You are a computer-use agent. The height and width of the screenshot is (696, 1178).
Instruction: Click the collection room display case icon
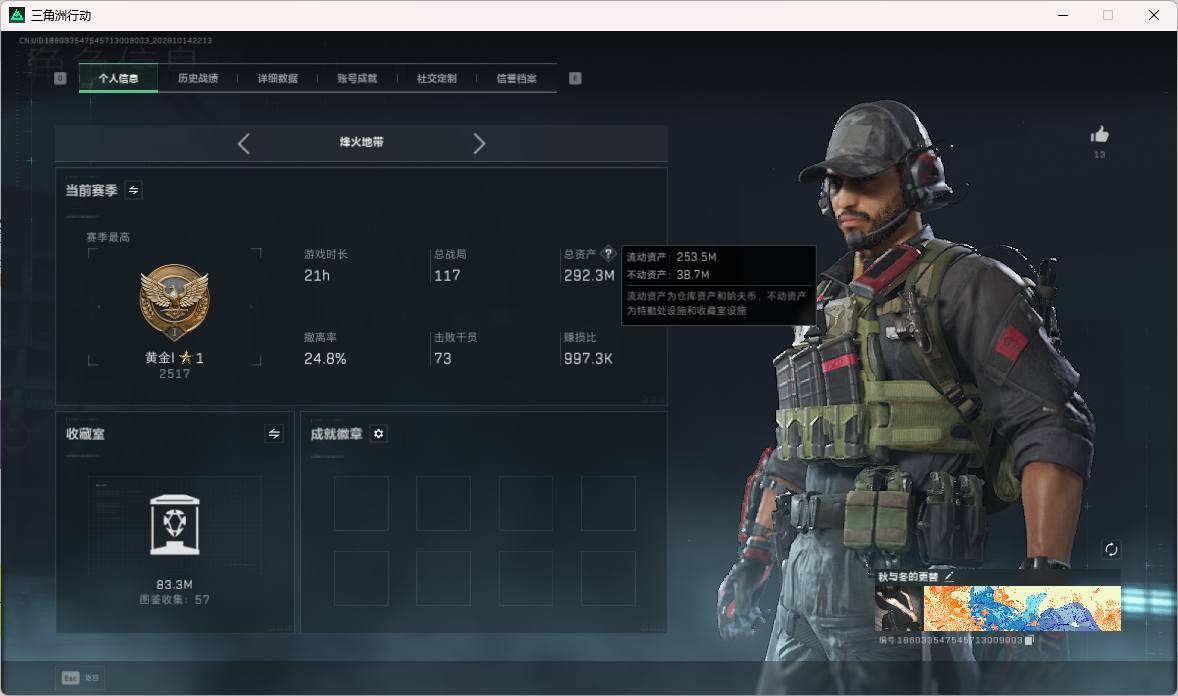coord(175,525)
